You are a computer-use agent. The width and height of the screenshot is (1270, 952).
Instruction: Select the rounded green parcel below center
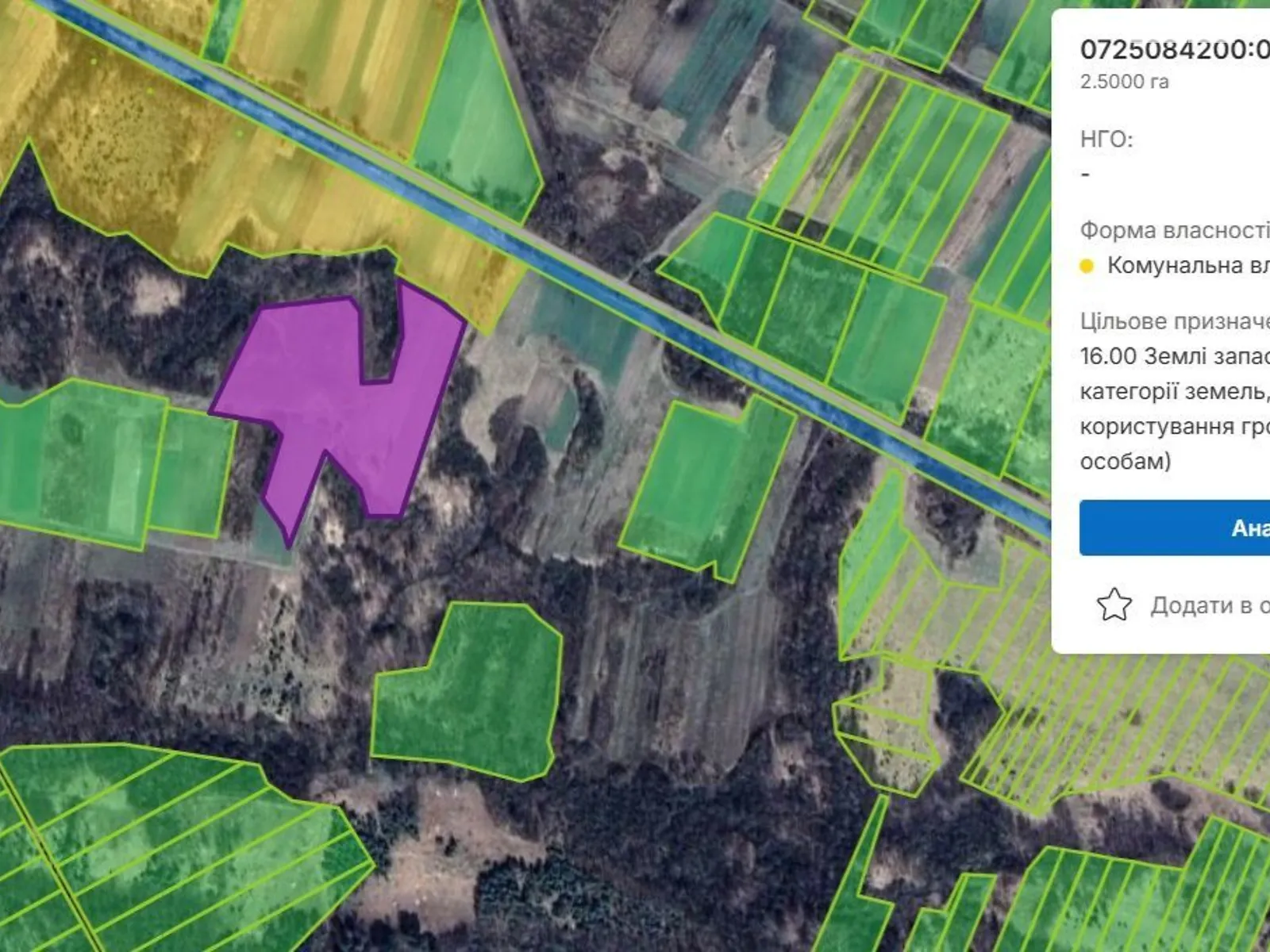[x=470, y=690]
